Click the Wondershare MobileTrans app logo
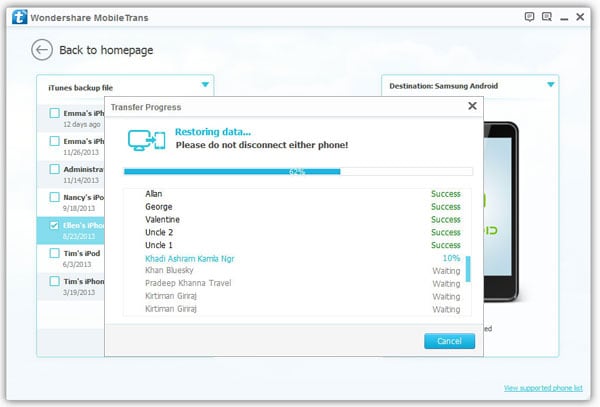Viewport: 600px width, 407px height. (x=20, y=17)
